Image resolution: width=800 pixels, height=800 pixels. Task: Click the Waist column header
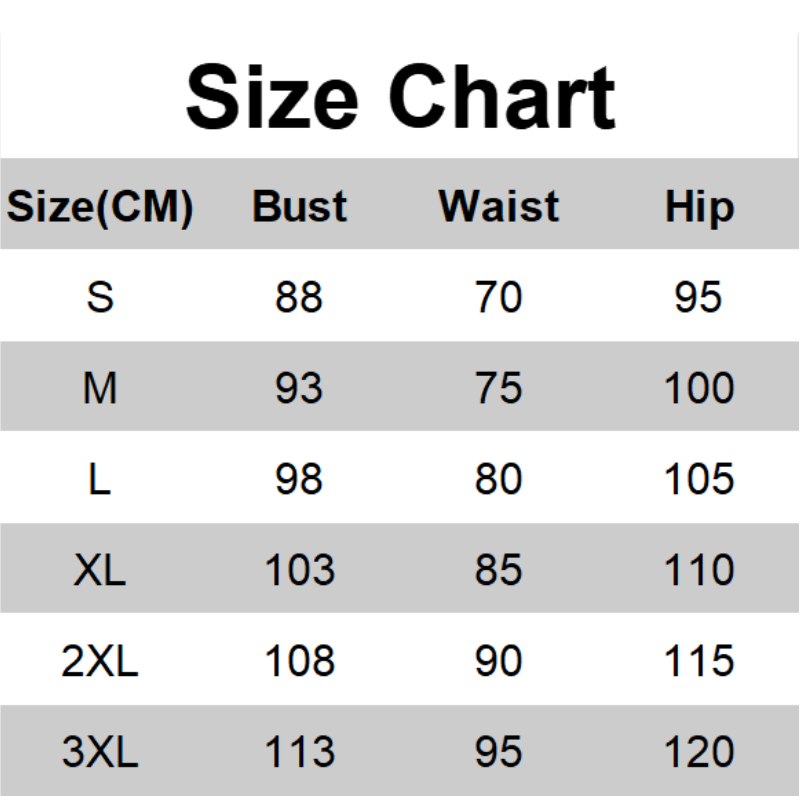point(499,207)
